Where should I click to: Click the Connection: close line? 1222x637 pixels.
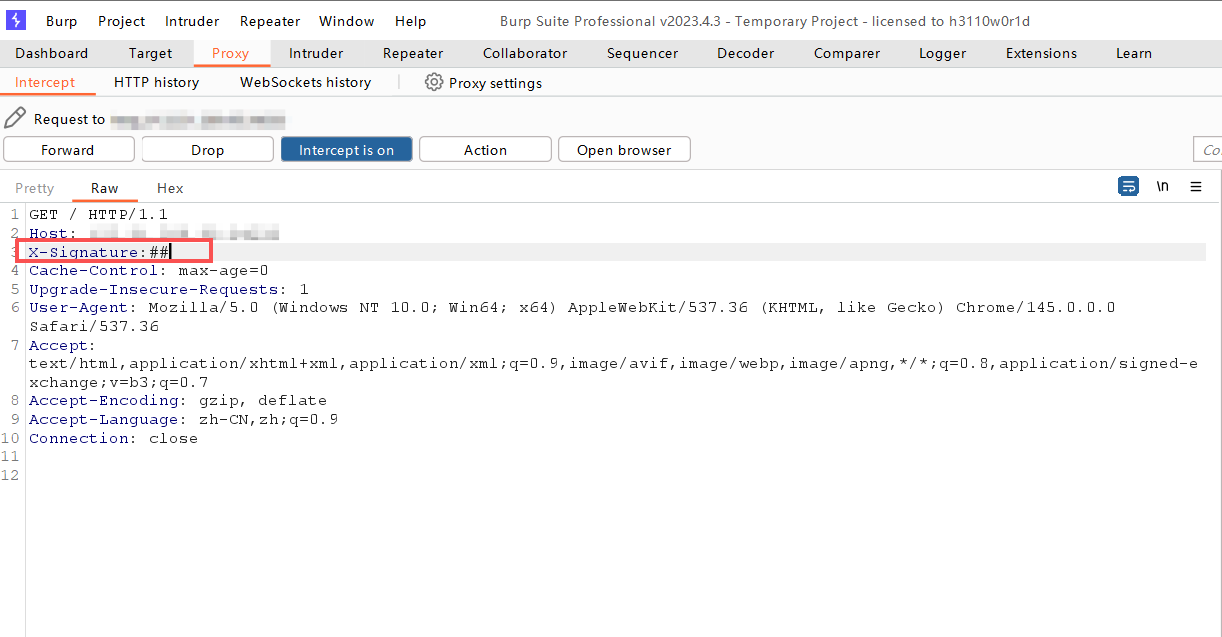coord(113,438)
